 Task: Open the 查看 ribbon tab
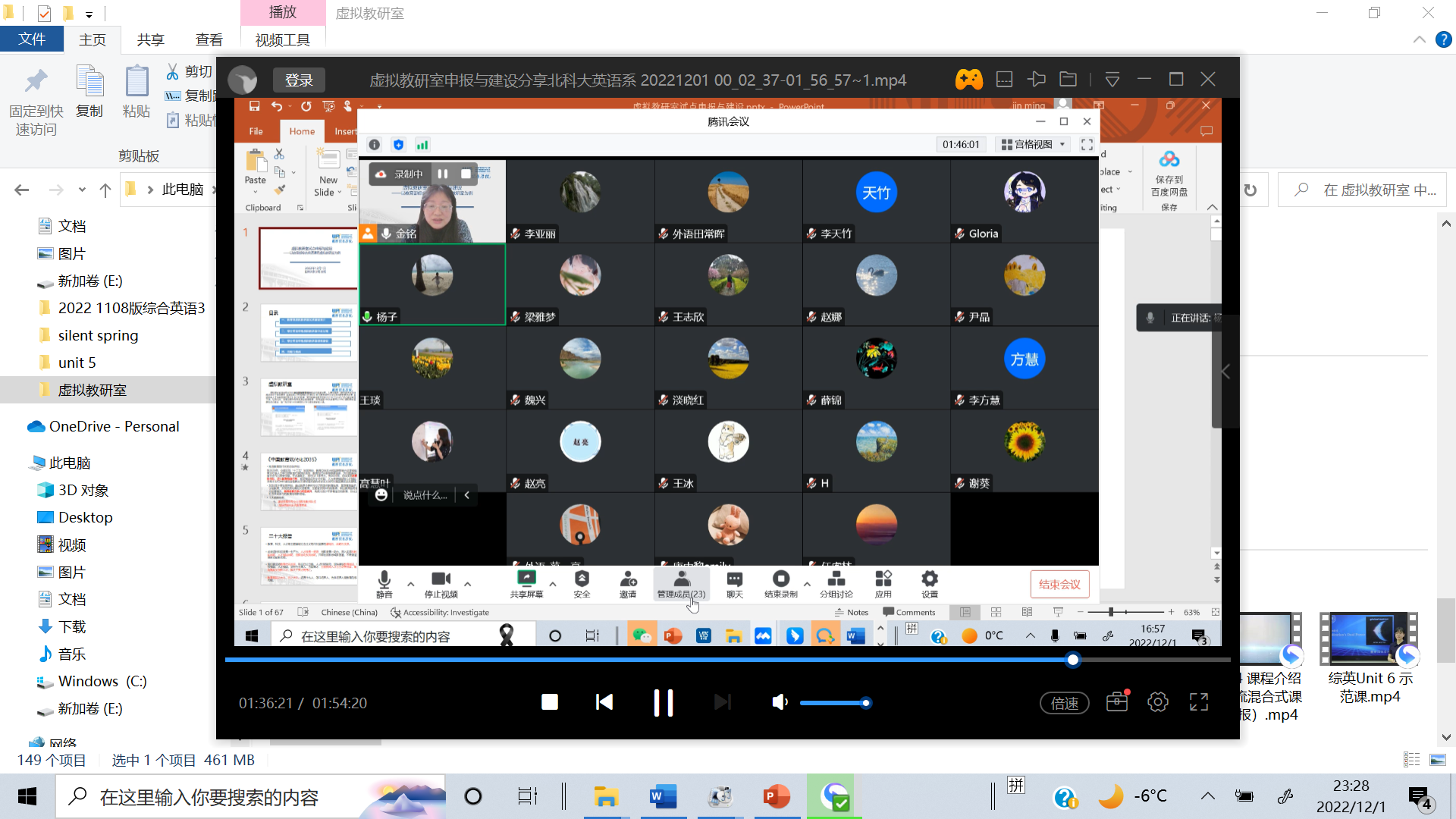pos(209,40)
